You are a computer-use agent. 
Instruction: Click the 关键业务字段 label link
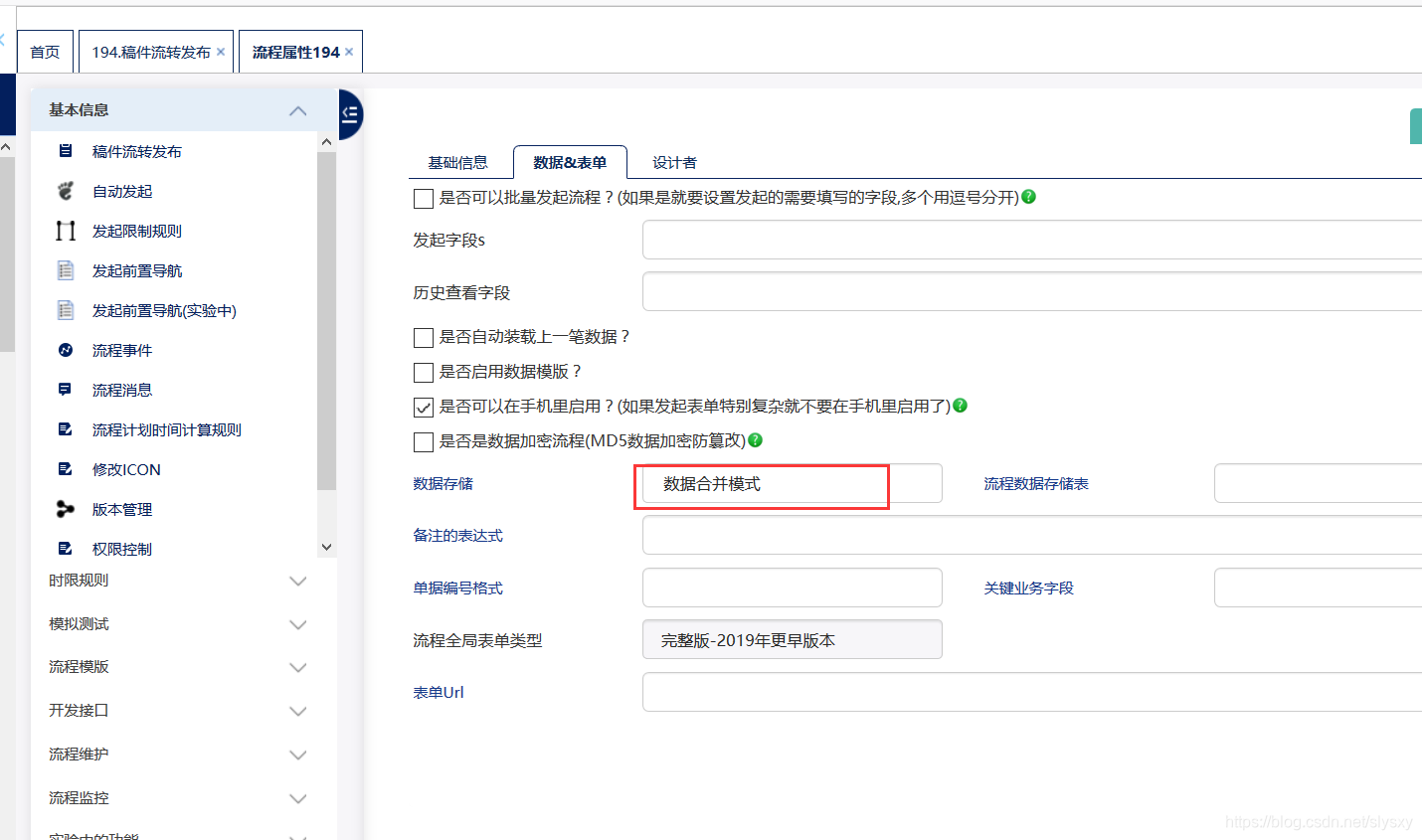[x=1029, y=588]
